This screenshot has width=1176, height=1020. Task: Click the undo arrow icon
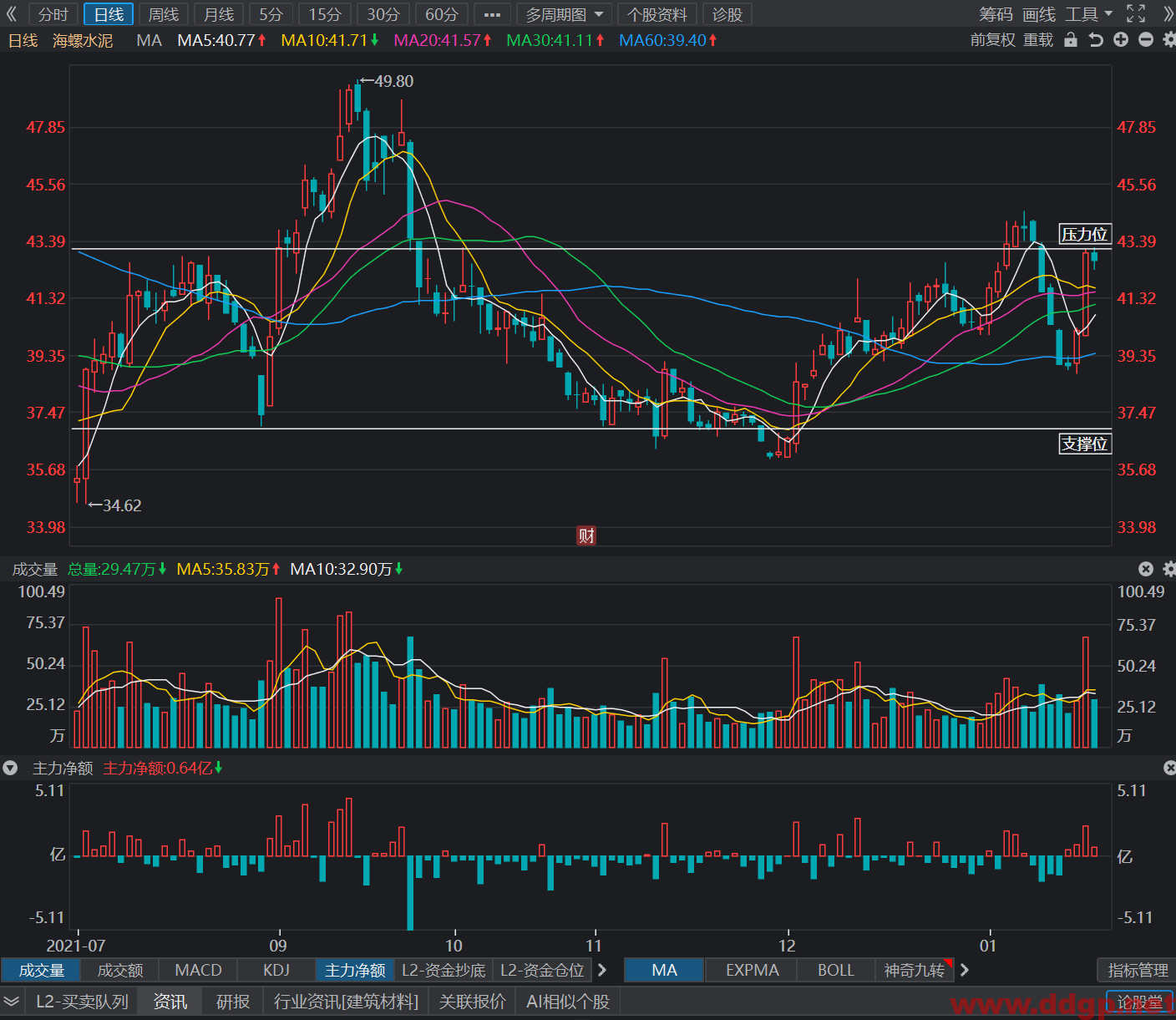[1096, 40]
